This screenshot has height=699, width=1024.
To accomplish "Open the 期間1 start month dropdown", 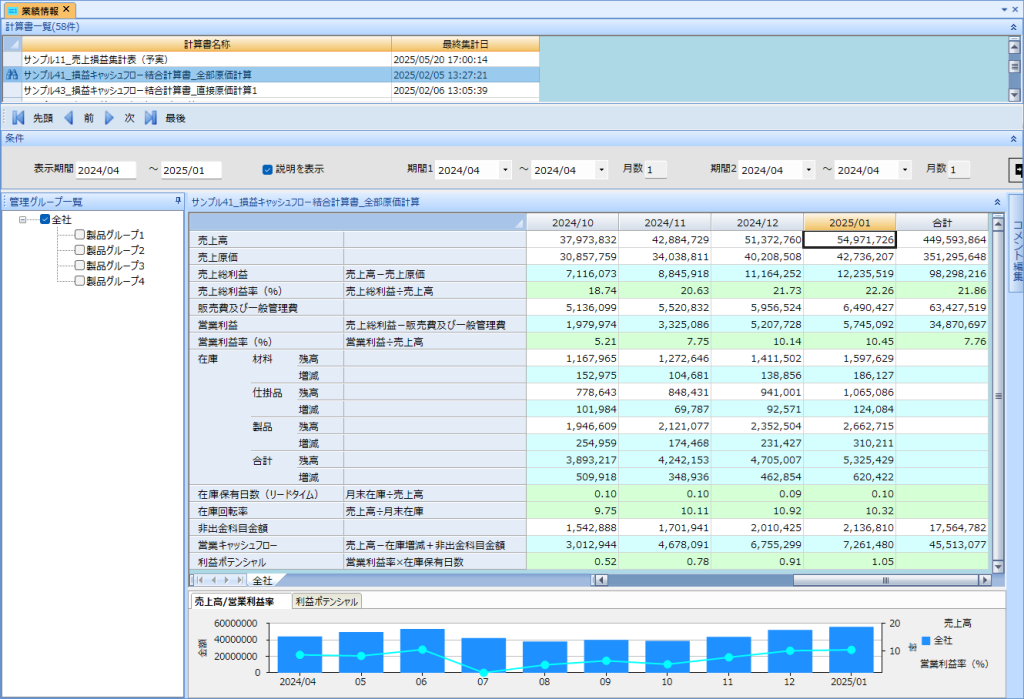I will coord(505,171).
